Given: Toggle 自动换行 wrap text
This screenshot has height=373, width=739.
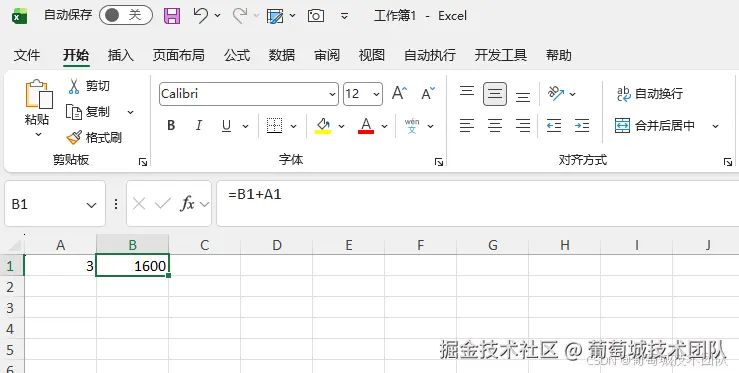Looking at the screenshot, I should pyautogui.click(x=649, y=94).
